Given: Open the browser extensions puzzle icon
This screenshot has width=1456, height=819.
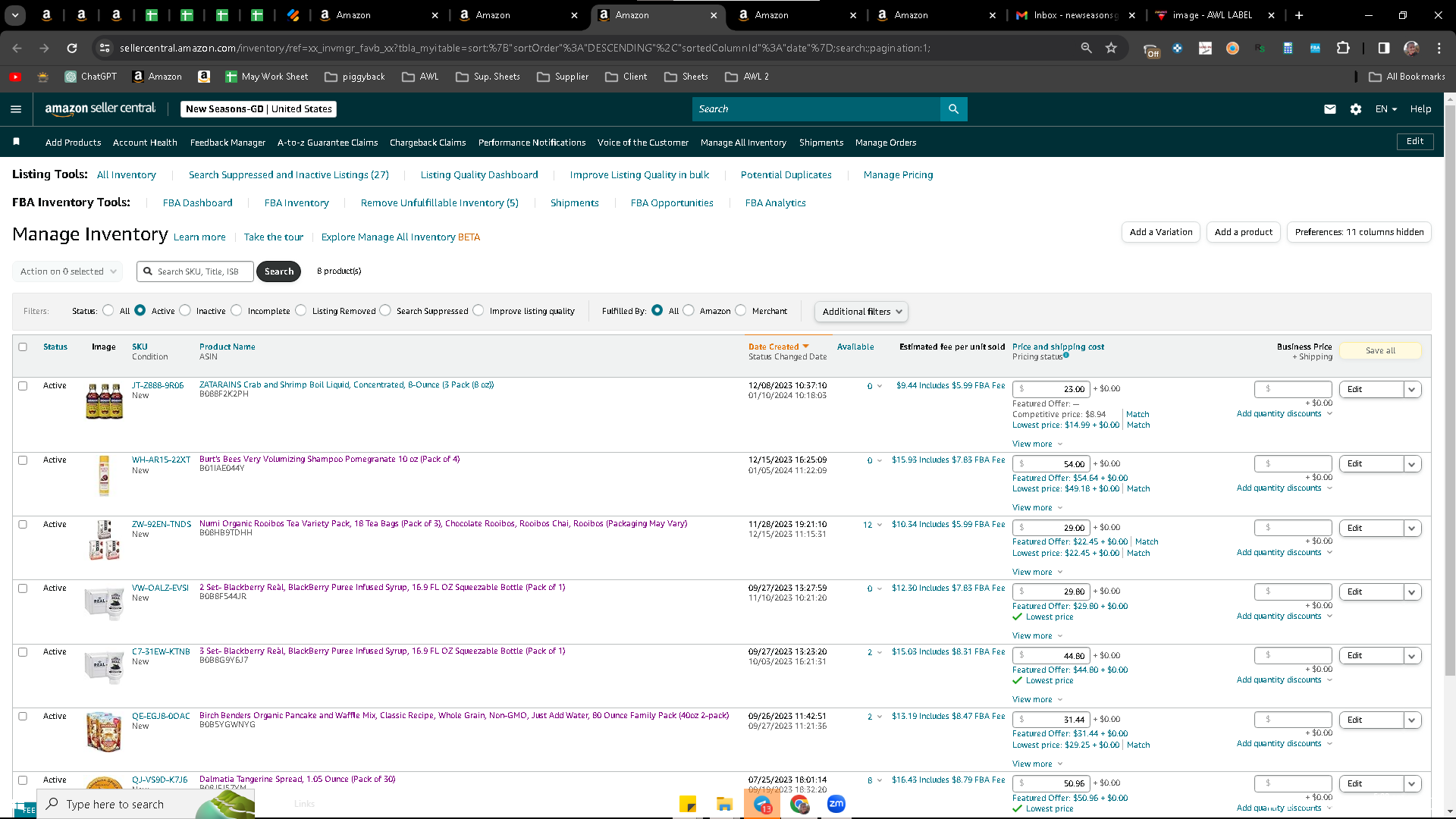Looking at the screenshot, I should coord(1343,48).
